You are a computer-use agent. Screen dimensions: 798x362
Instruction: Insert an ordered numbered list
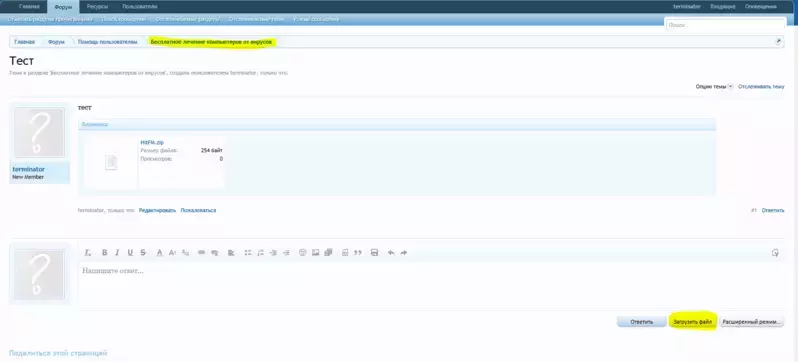tap(261, 253)
